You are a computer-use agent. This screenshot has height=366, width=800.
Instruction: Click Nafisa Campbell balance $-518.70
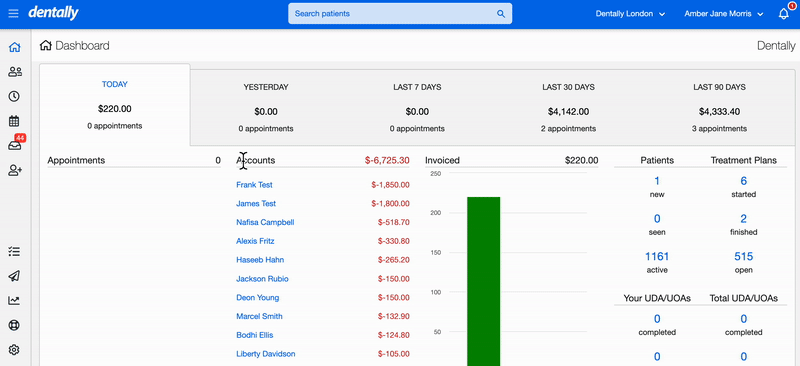pos(393,223)
